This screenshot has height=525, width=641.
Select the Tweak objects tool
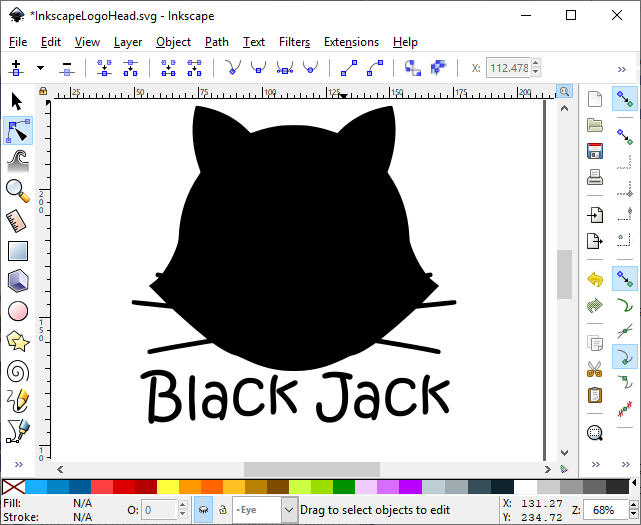coord(18,161)
